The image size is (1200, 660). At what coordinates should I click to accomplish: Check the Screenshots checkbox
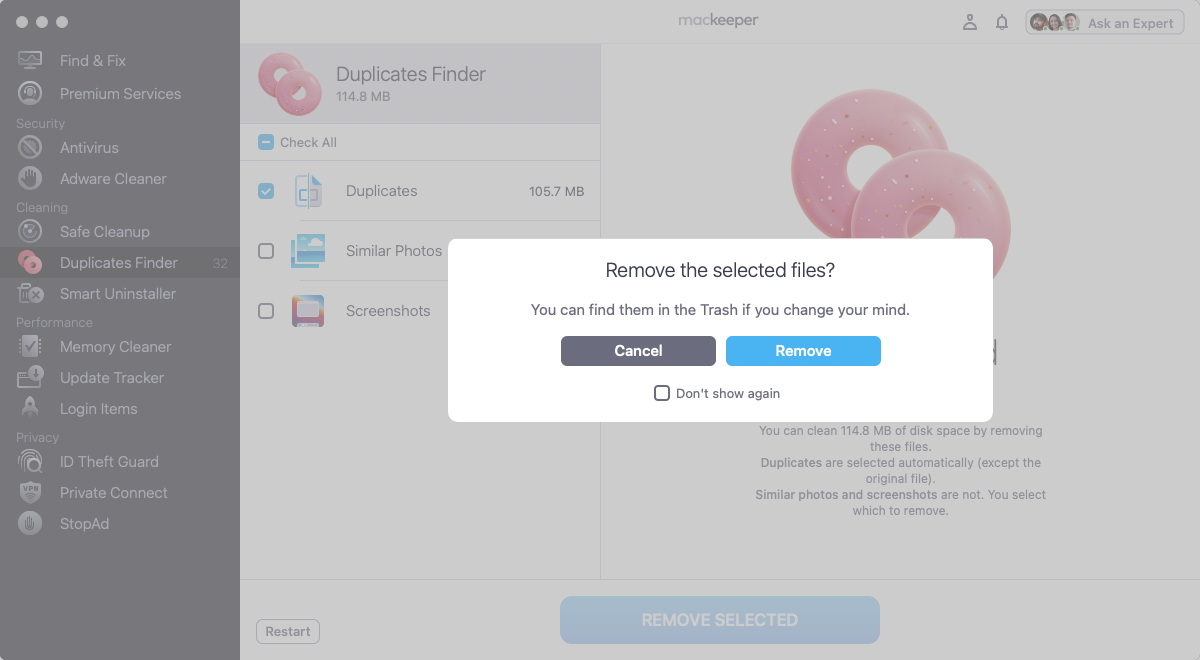click(266, 311)
